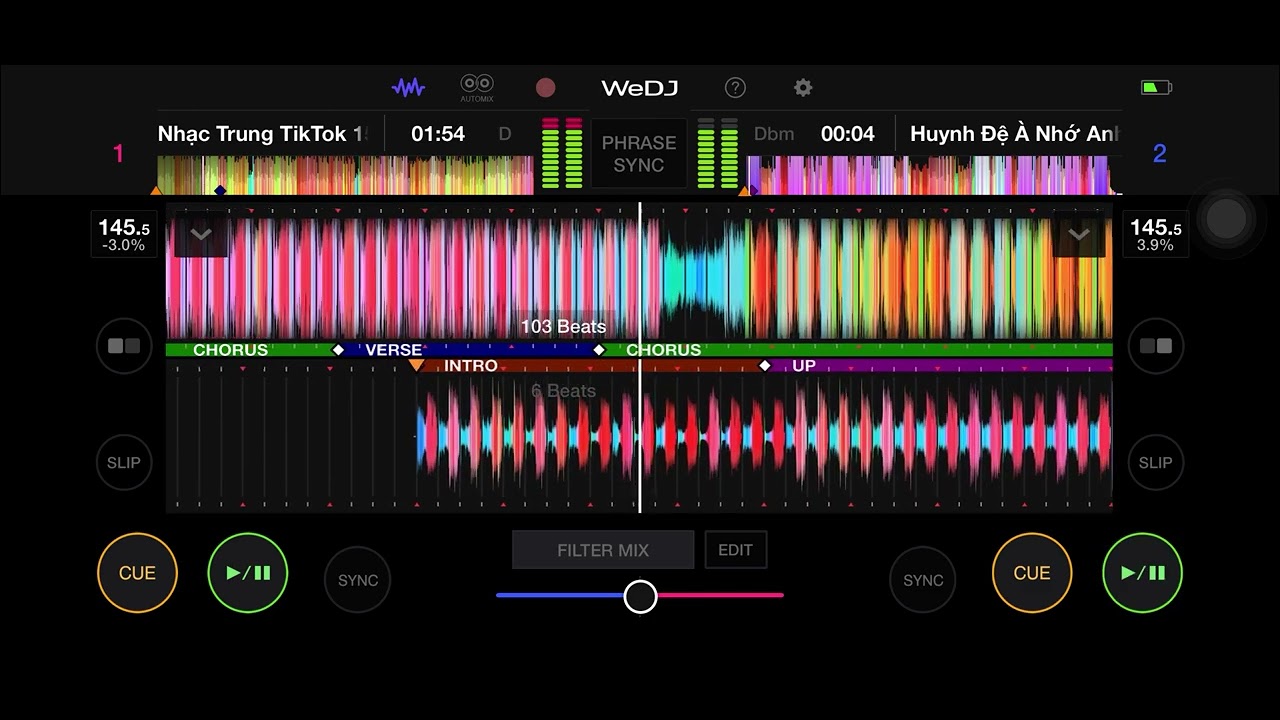1280x720 pixels.
Task: Enable SLIP mode on deck 1
Action: click(x=124, y=462)
